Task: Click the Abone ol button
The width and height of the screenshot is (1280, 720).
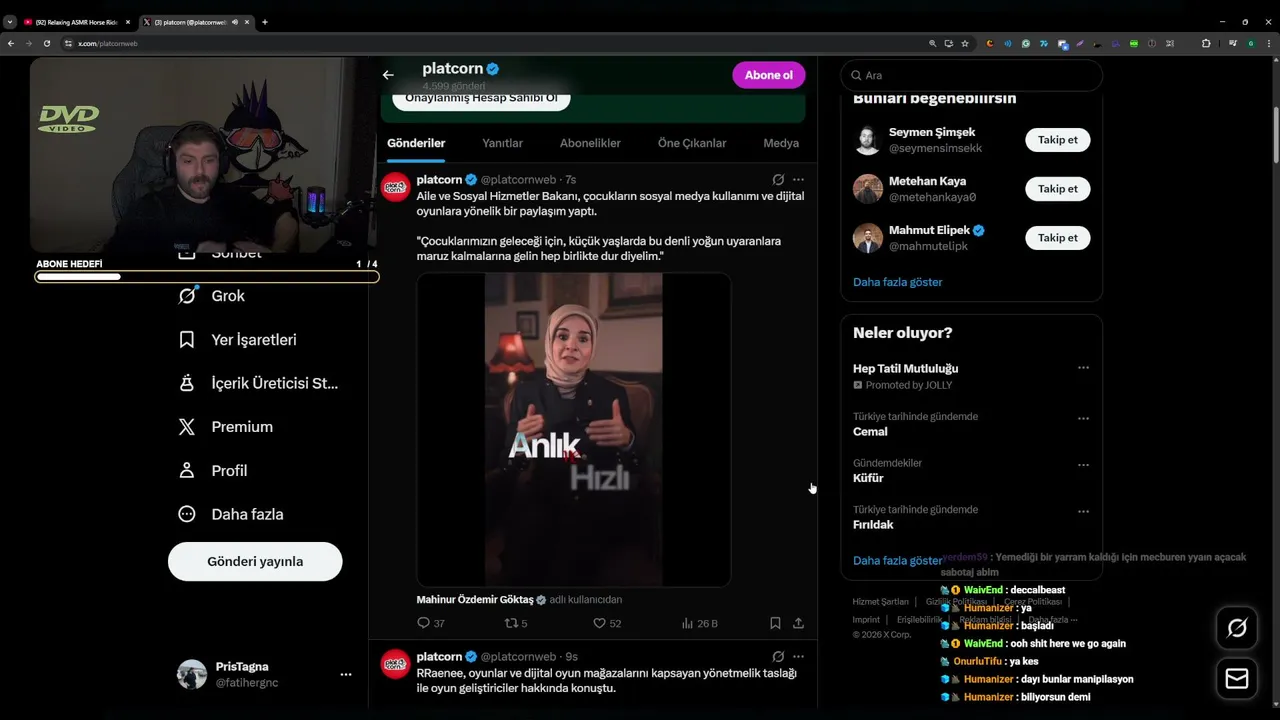Action: (768, 75)
